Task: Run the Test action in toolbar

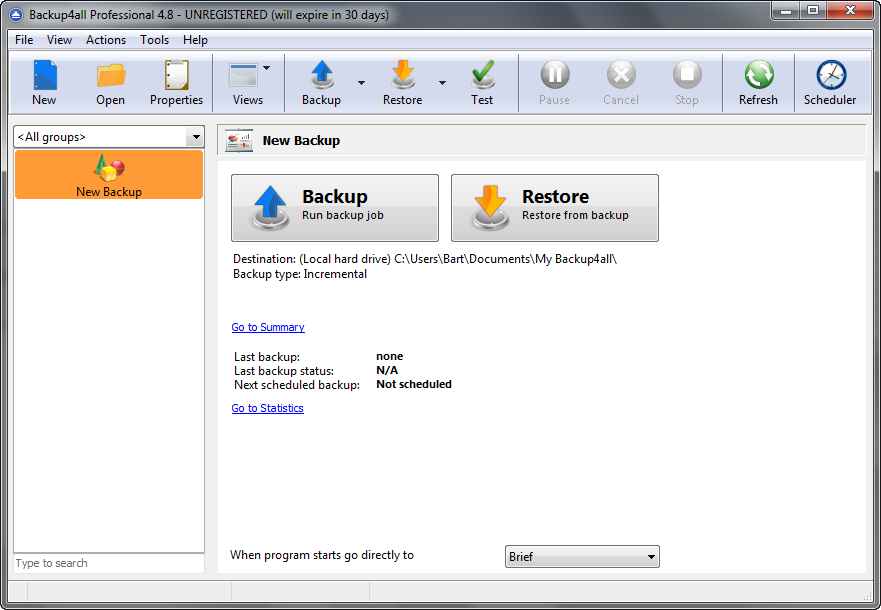Action: tap(482, 83)
